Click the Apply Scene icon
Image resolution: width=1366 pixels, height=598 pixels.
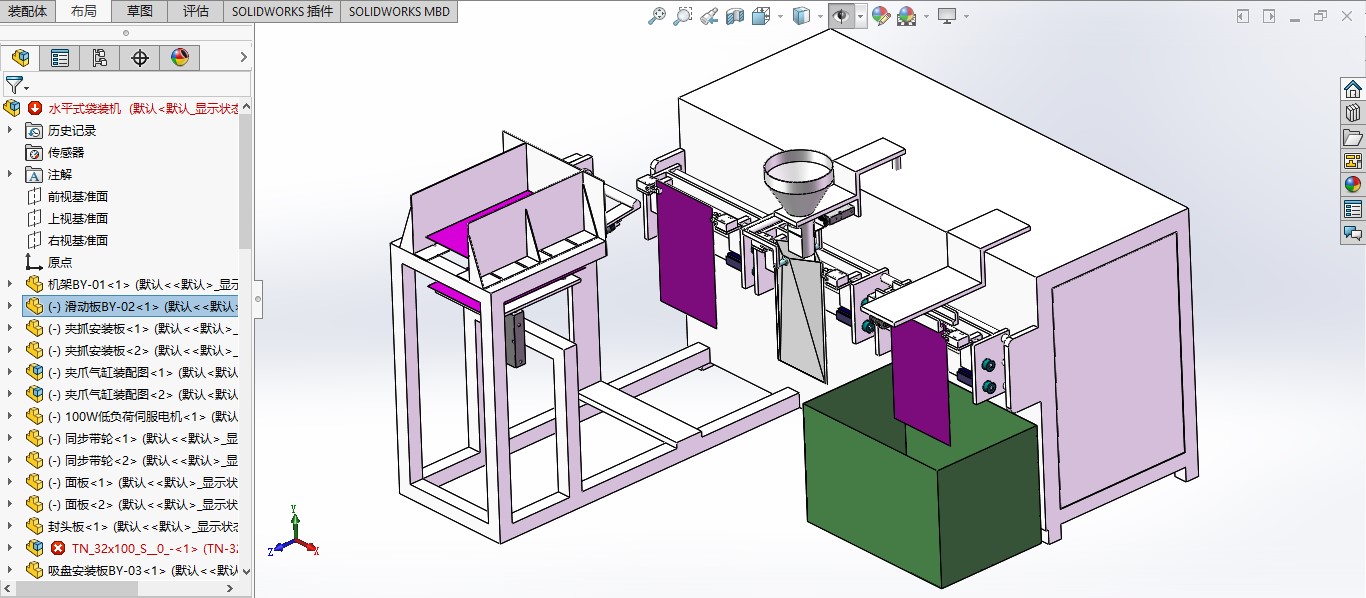[907, 16]
